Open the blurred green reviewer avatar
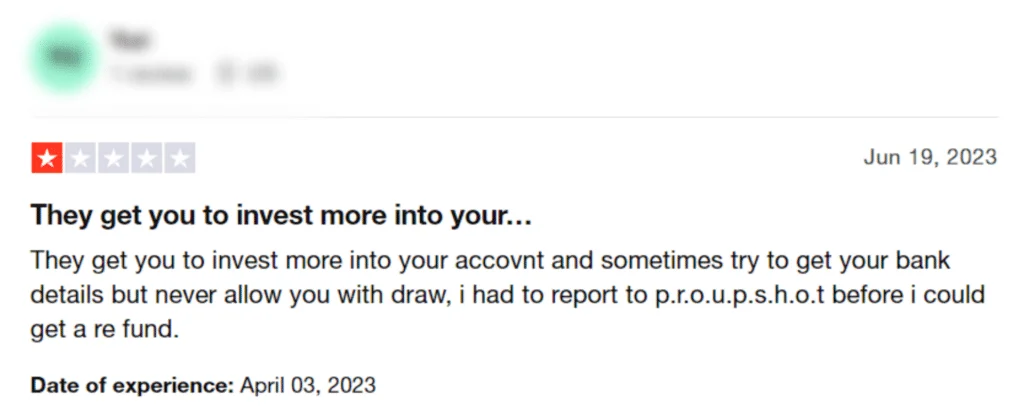 pyautogui.click(x=63, y=57)
